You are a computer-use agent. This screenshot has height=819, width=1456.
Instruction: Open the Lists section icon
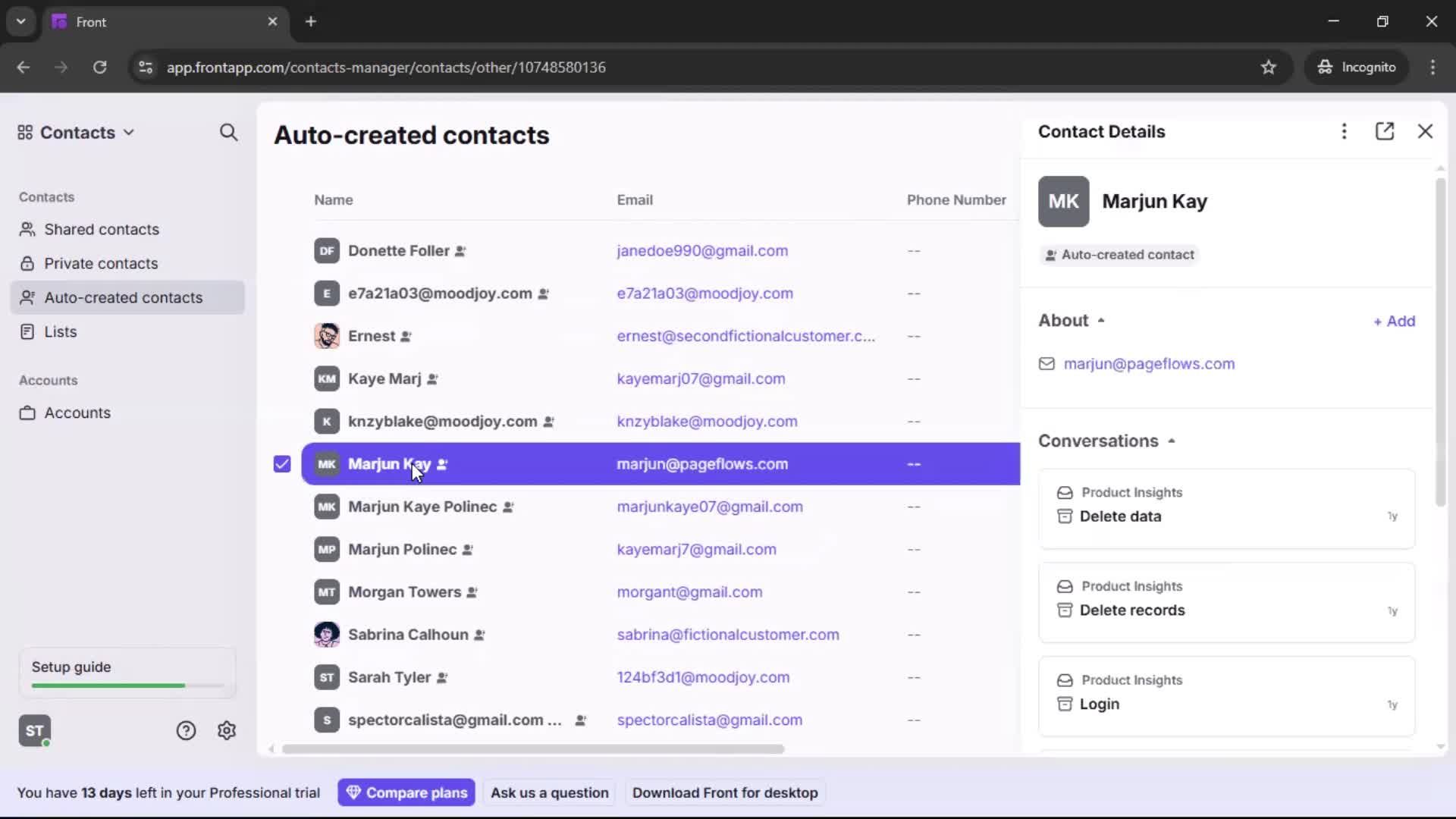pos(27,331)
